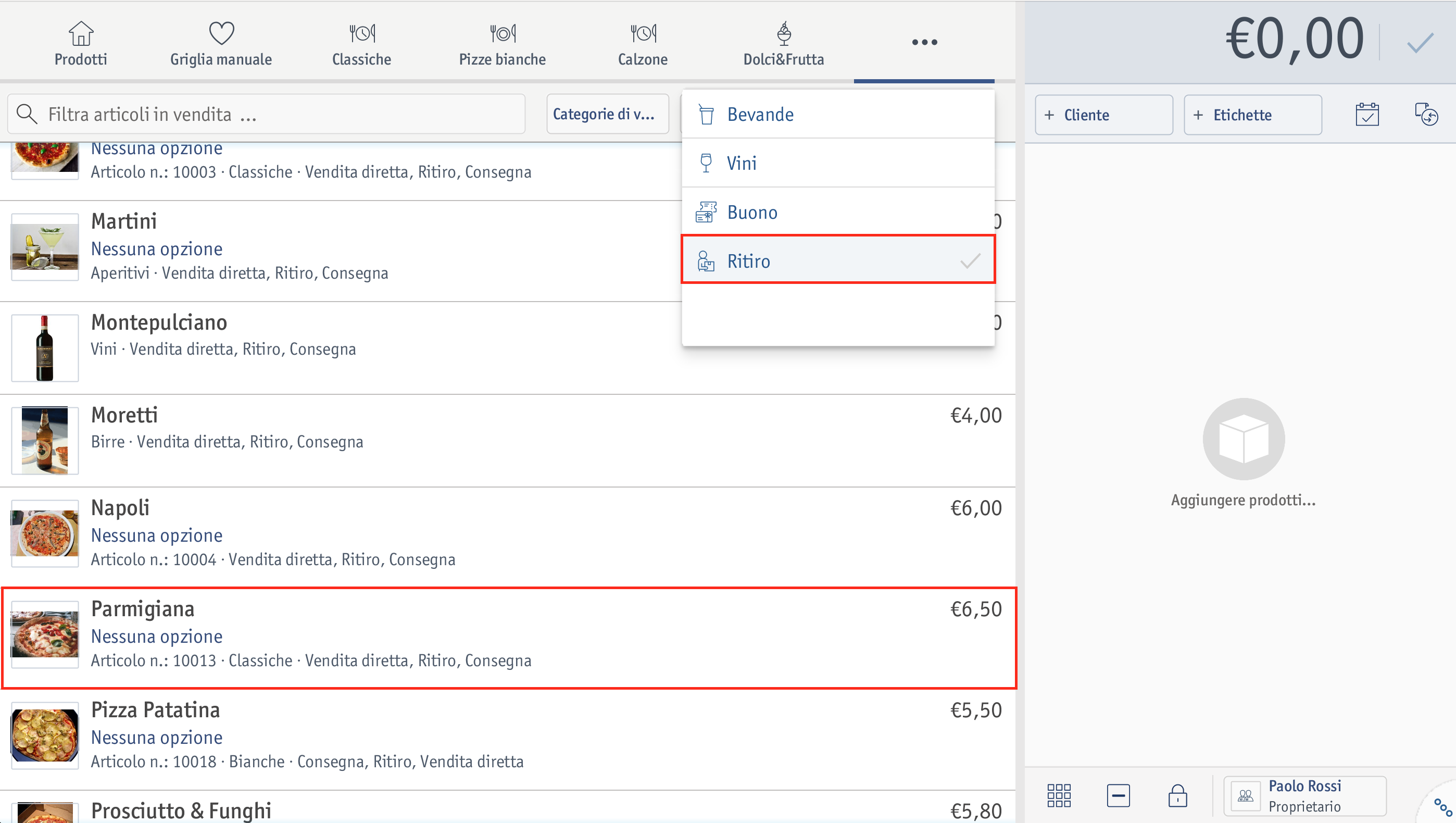Image resolution: width=1456 pixels, height=823 pixels.
Task: Click the Napoli pizza thumbnail
Action: (45, 533)
